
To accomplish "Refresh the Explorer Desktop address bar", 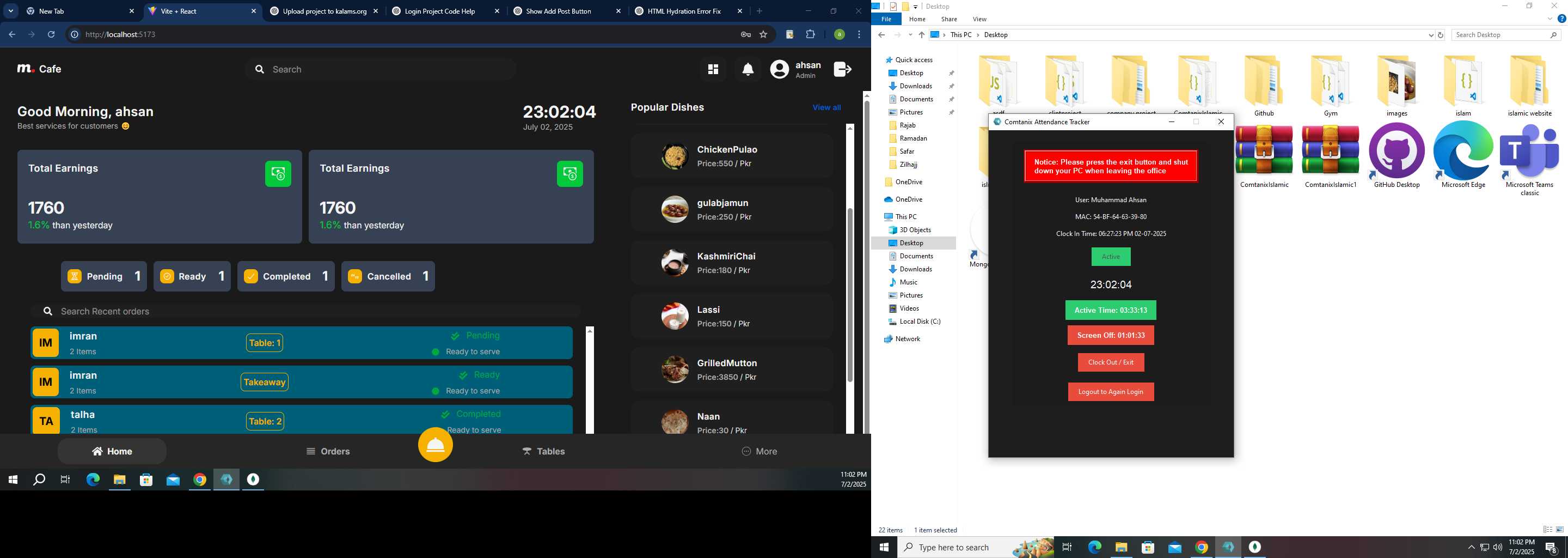I will 1440,35.
